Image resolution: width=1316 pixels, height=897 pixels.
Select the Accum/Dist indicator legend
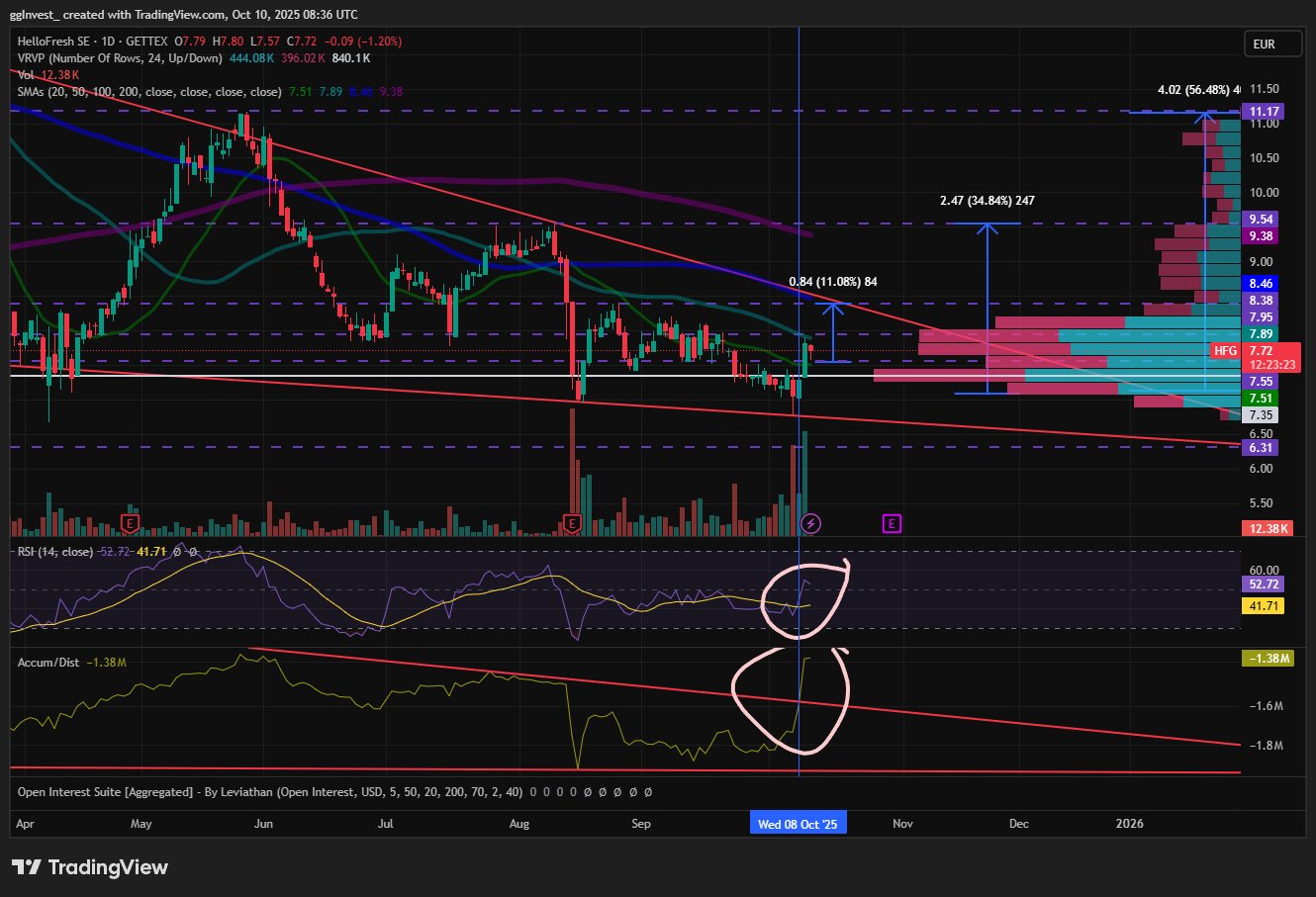50,662
